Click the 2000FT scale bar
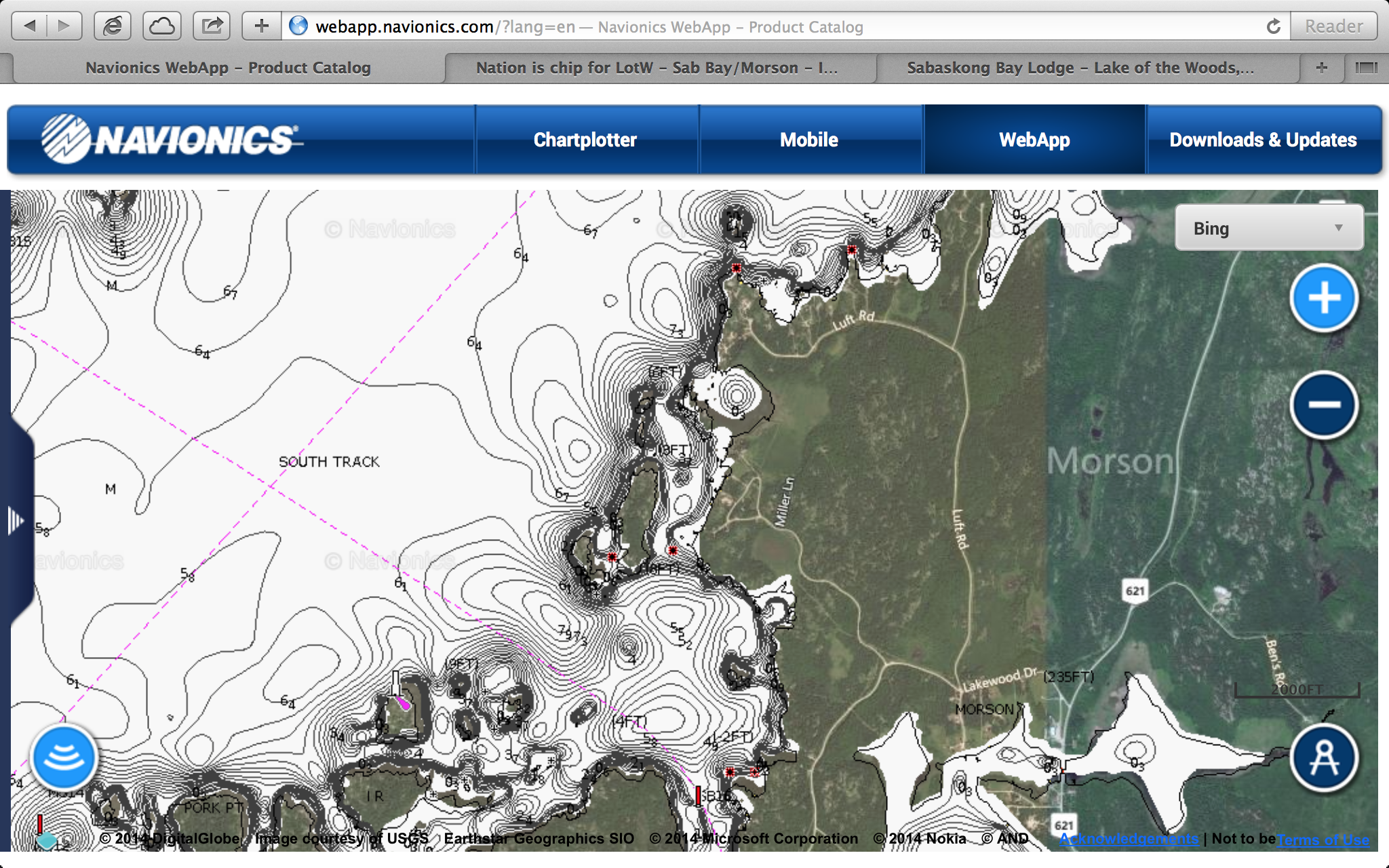The height and width of the screenshot is (868, 1389). [x=1297, y=690]
